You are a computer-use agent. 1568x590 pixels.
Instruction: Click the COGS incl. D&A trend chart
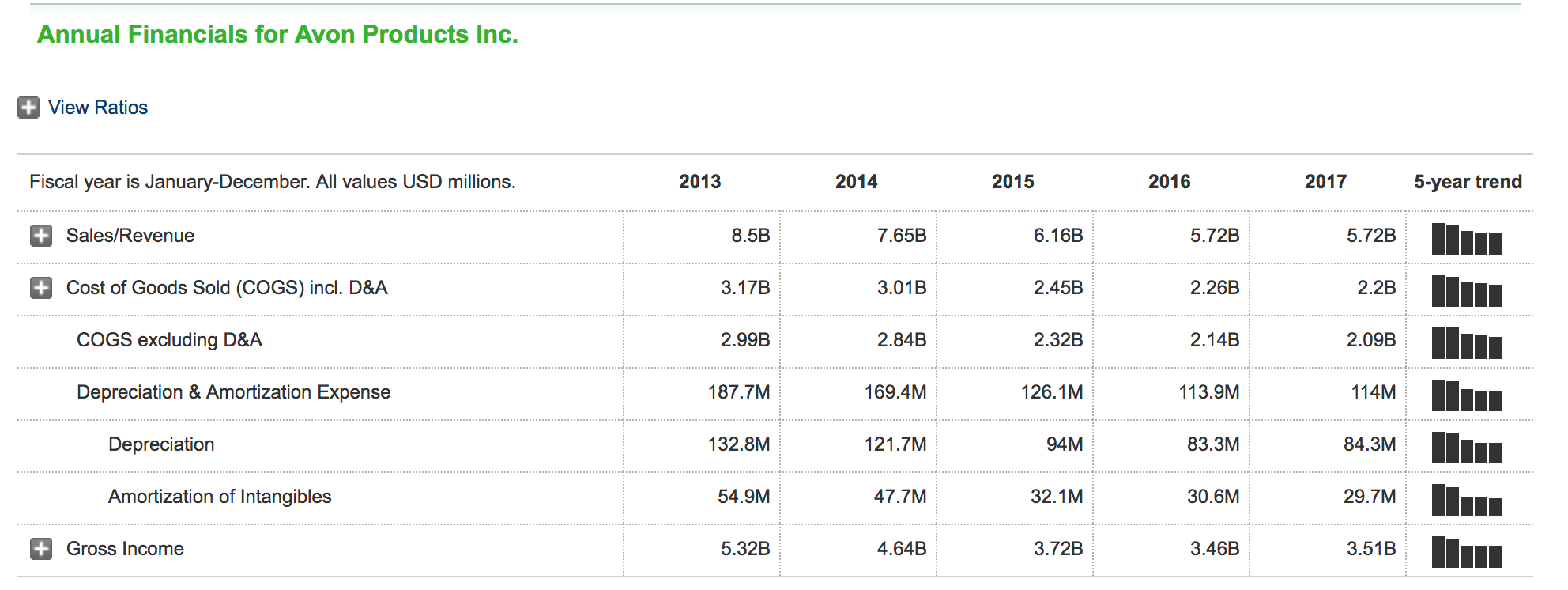tap(1466, 290)
